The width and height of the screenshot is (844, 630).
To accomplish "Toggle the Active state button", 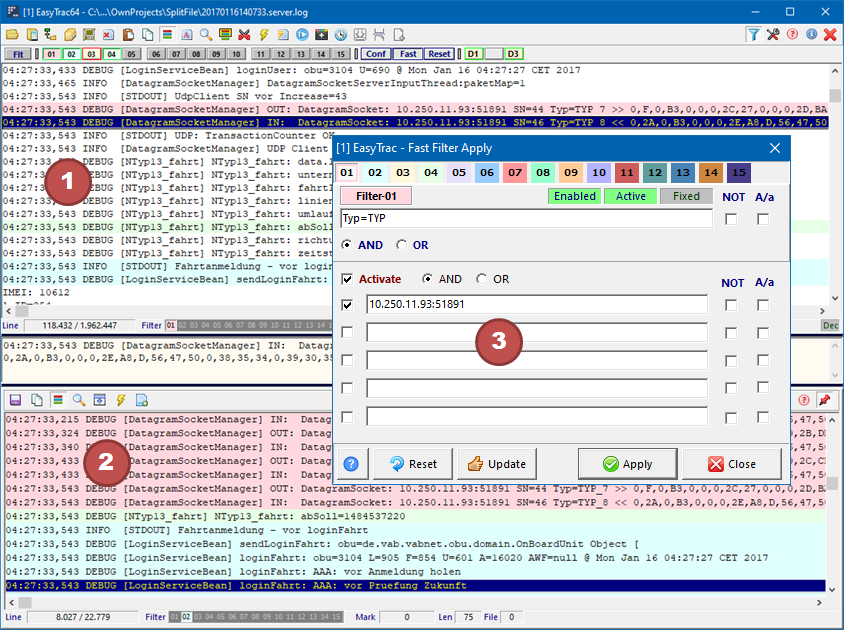I will tap(631, 196).
